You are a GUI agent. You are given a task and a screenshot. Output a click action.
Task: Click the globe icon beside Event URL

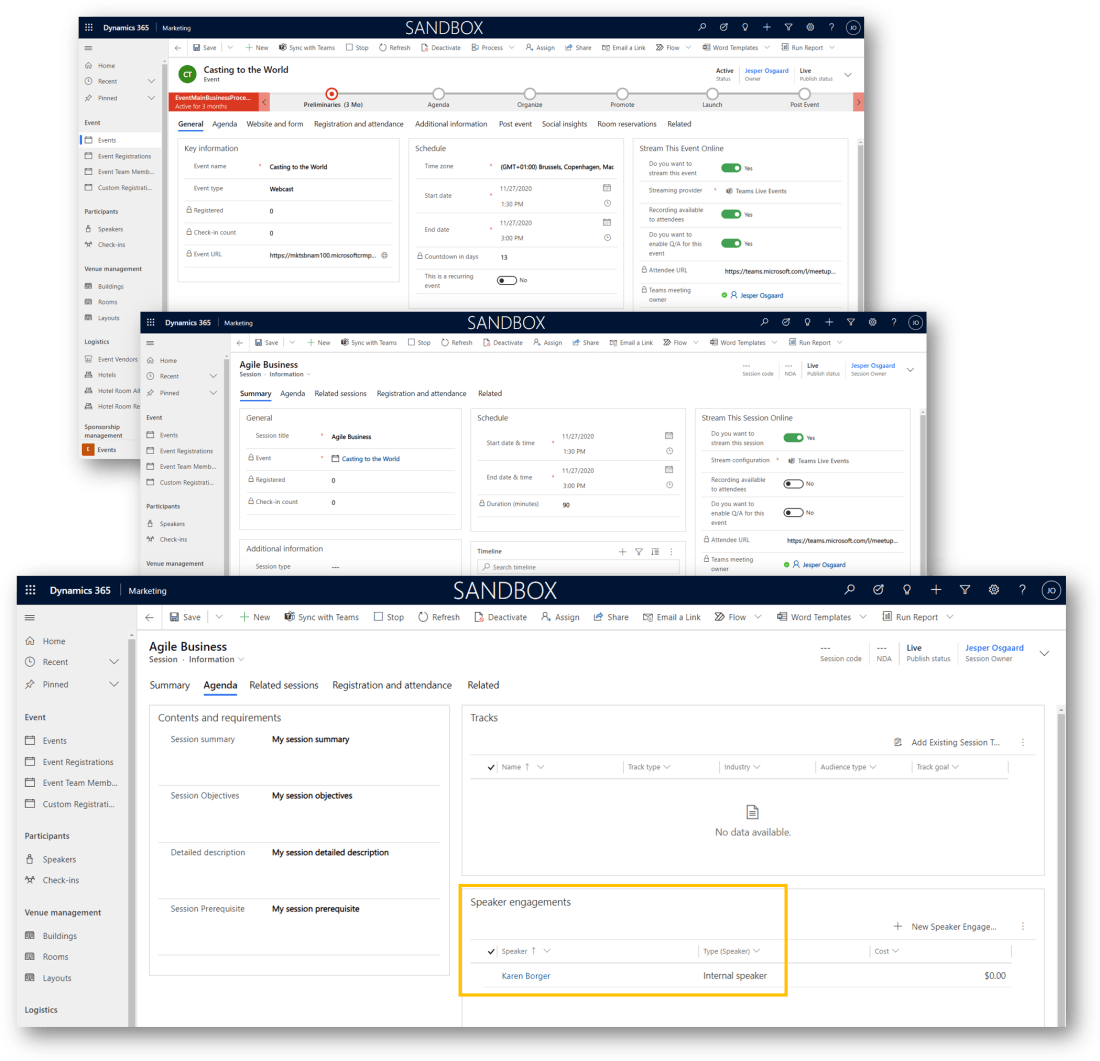coord(385,255)
